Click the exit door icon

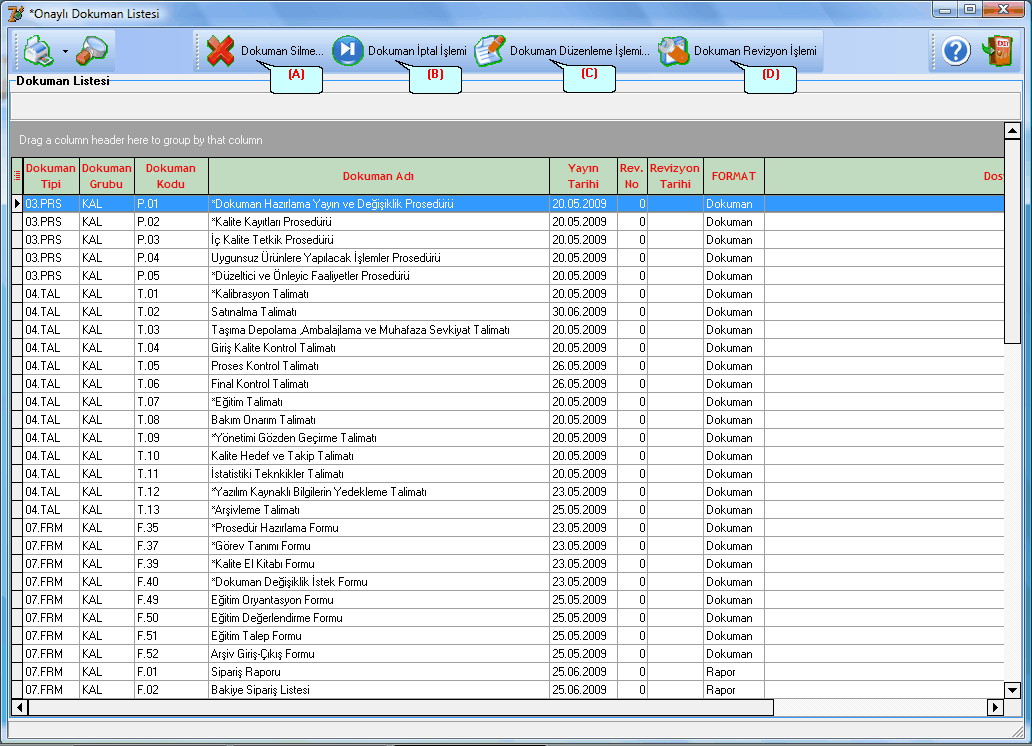(996, 51)
